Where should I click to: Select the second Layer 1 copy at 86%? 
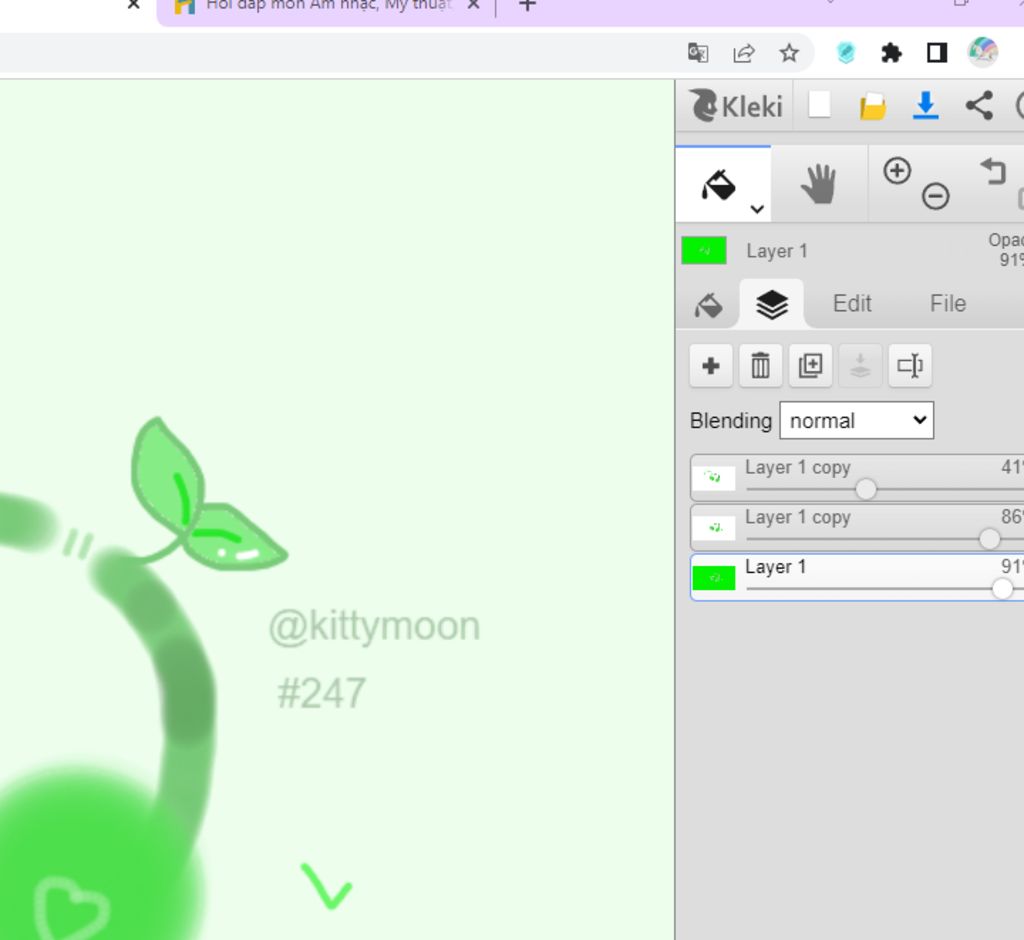pos(857,527)
